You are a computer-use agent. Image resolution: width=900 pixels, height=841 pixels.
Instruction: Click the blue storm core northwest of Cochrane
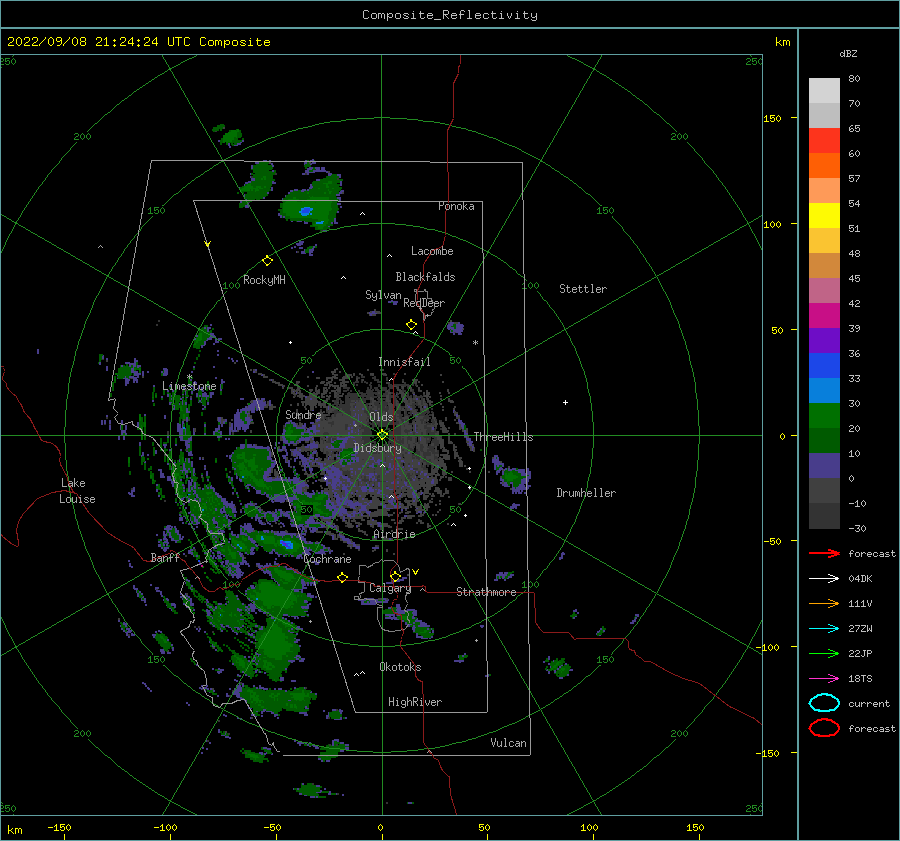coord(286,544)
